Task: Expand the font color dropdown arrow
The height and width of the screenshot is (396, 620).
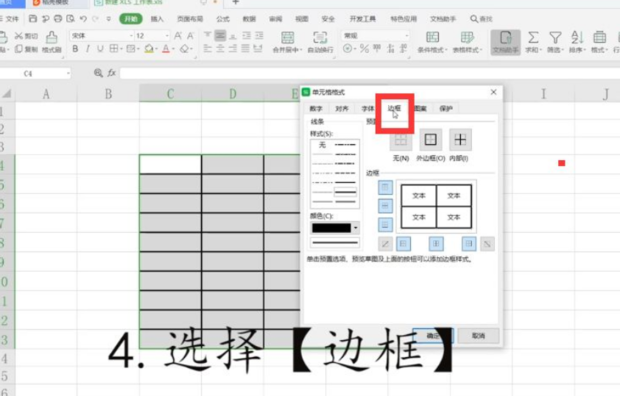Action: [x=173, y=49]
